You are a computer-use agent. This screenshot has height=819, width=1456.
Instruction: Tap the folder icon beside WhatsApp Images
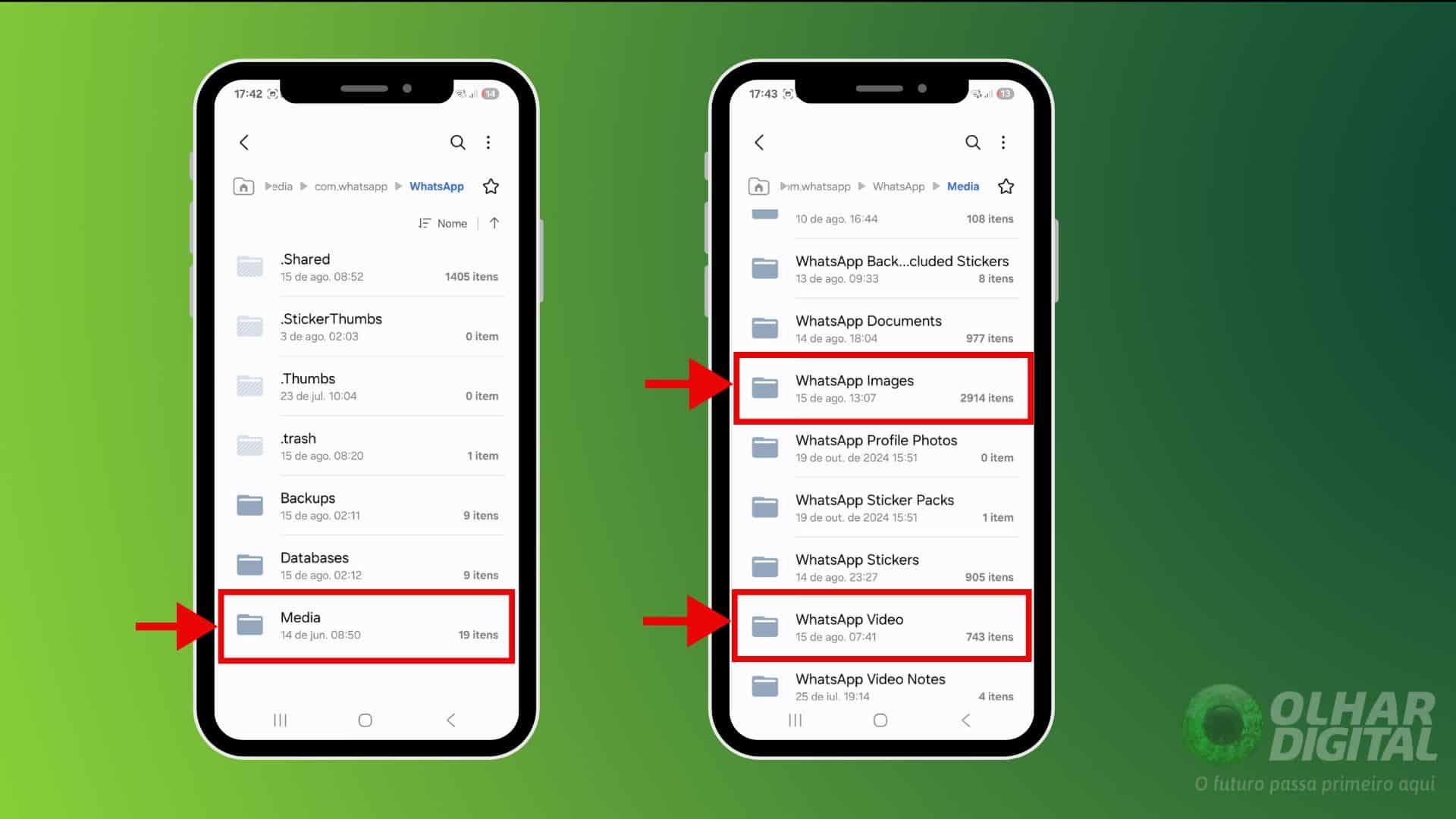coord(764,388)
